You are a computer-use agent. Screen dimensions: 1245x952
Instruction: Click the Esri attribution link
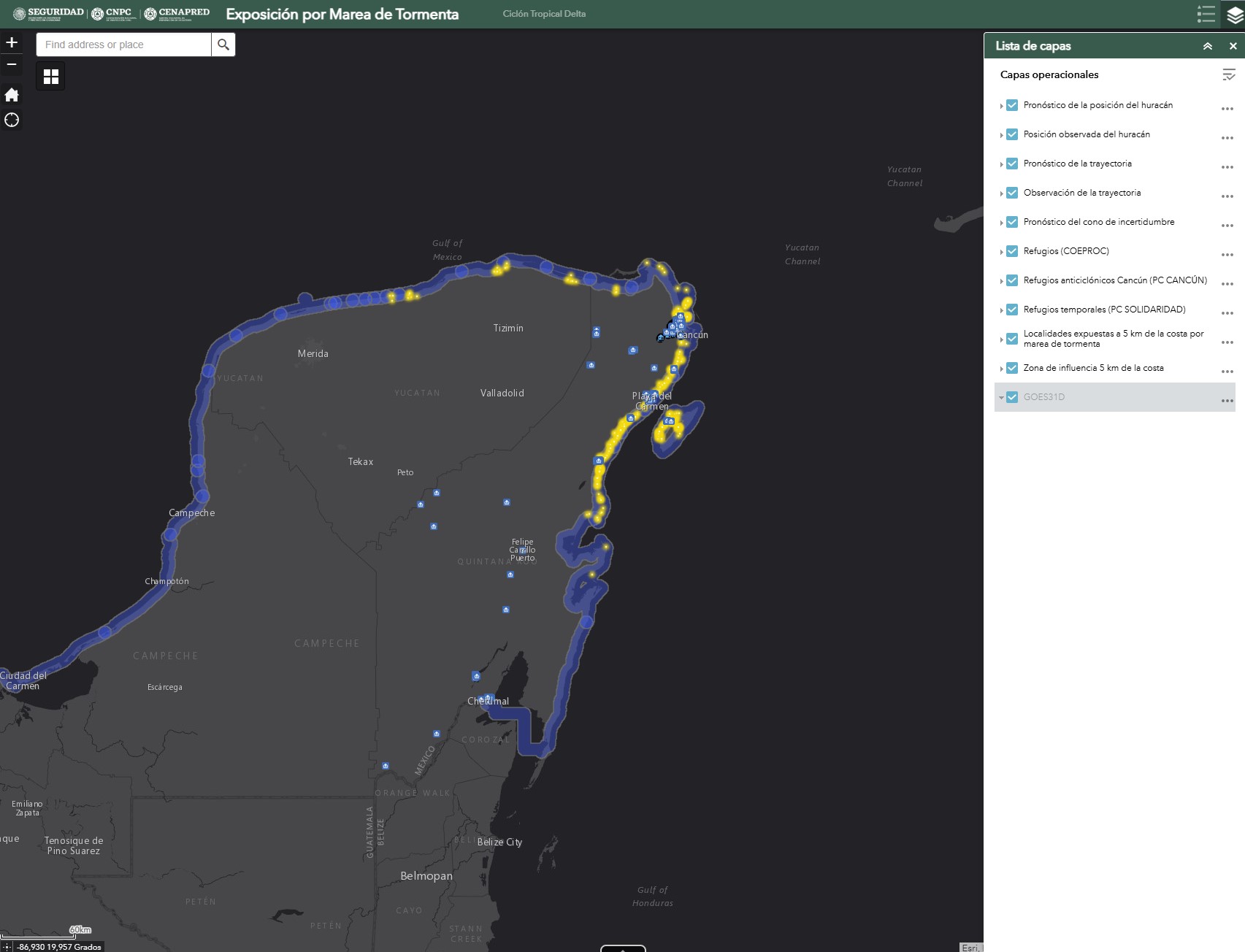[970, 948]
